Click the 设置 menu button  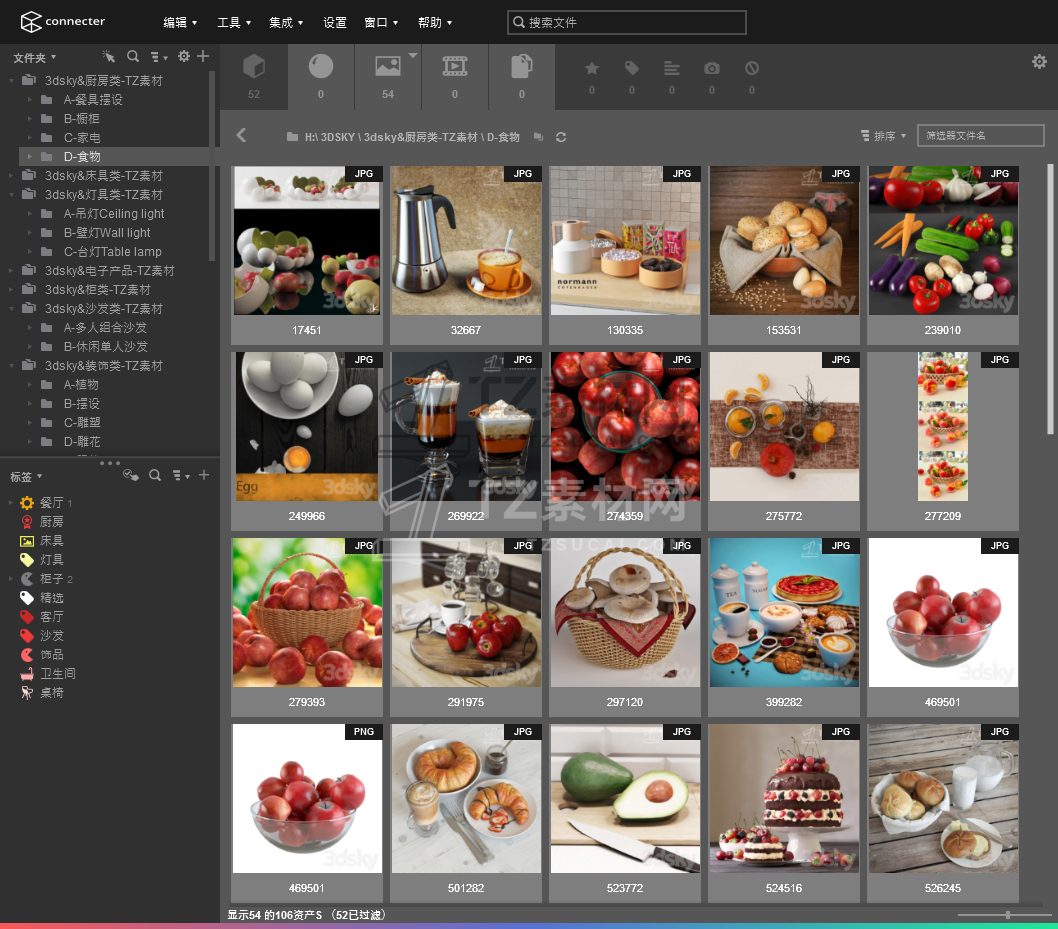point(335,22)
